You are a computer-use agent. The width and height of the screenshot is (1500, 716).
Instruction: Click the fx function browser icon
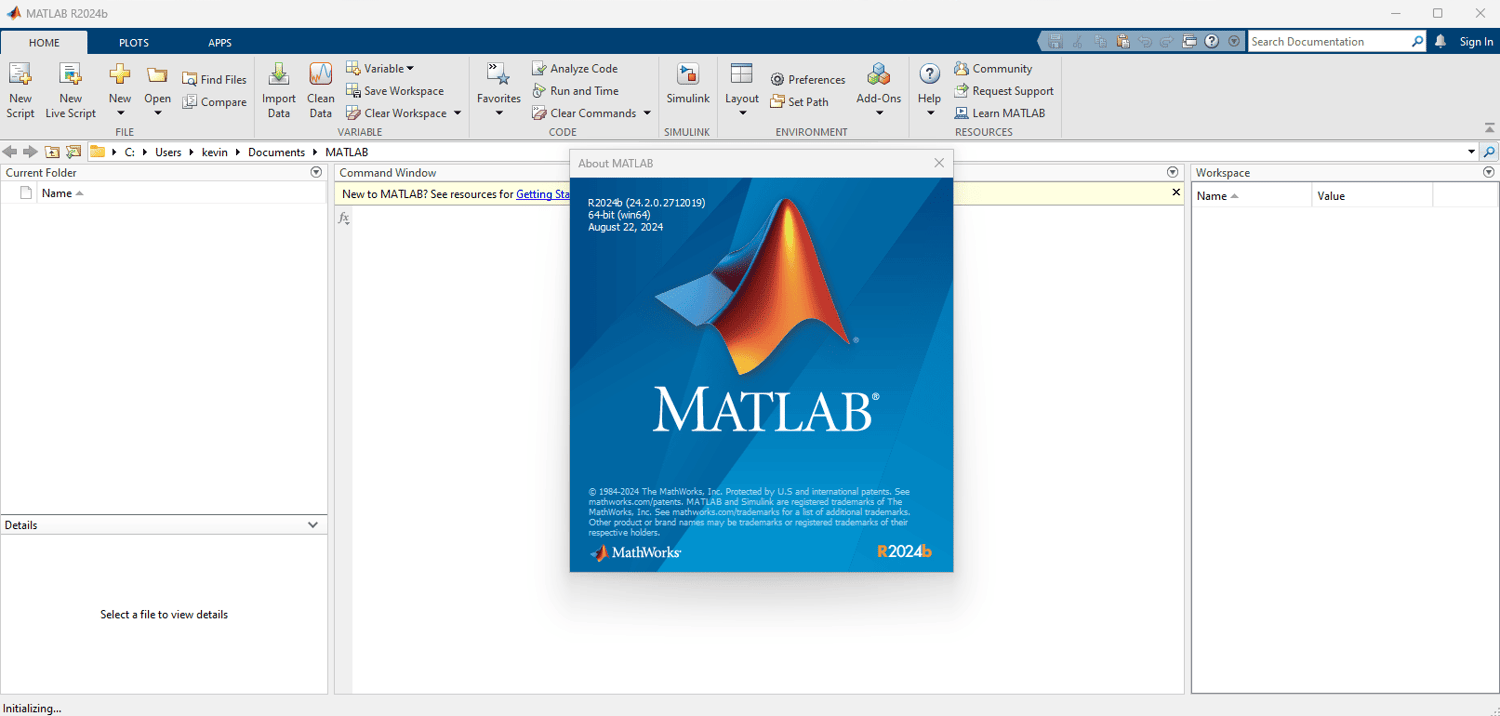(344, 218)
